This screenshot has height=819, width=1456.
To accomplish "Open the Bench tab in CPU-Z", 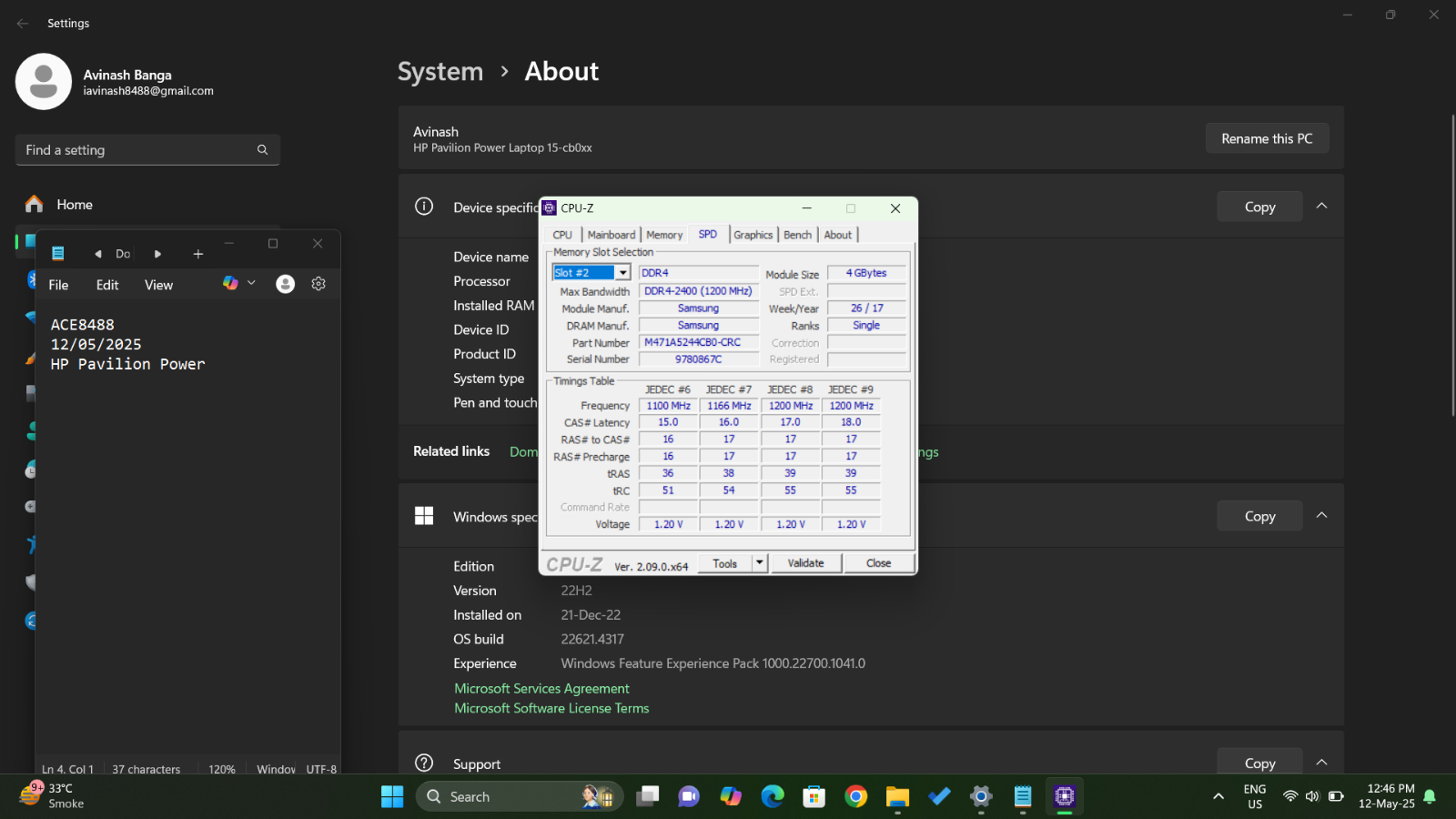I will (x=797, y=235).
